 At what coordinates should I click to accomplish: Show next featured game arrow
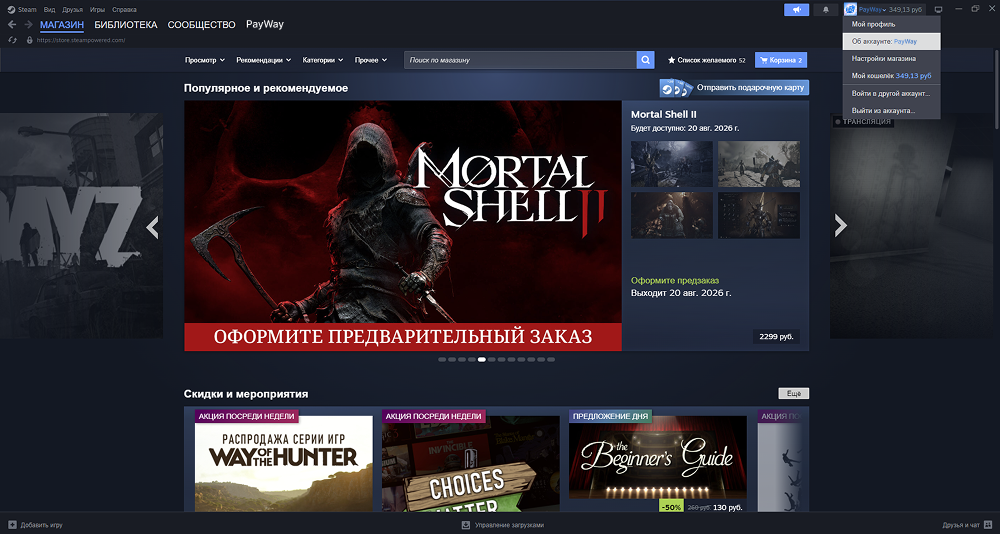point(841,225)
